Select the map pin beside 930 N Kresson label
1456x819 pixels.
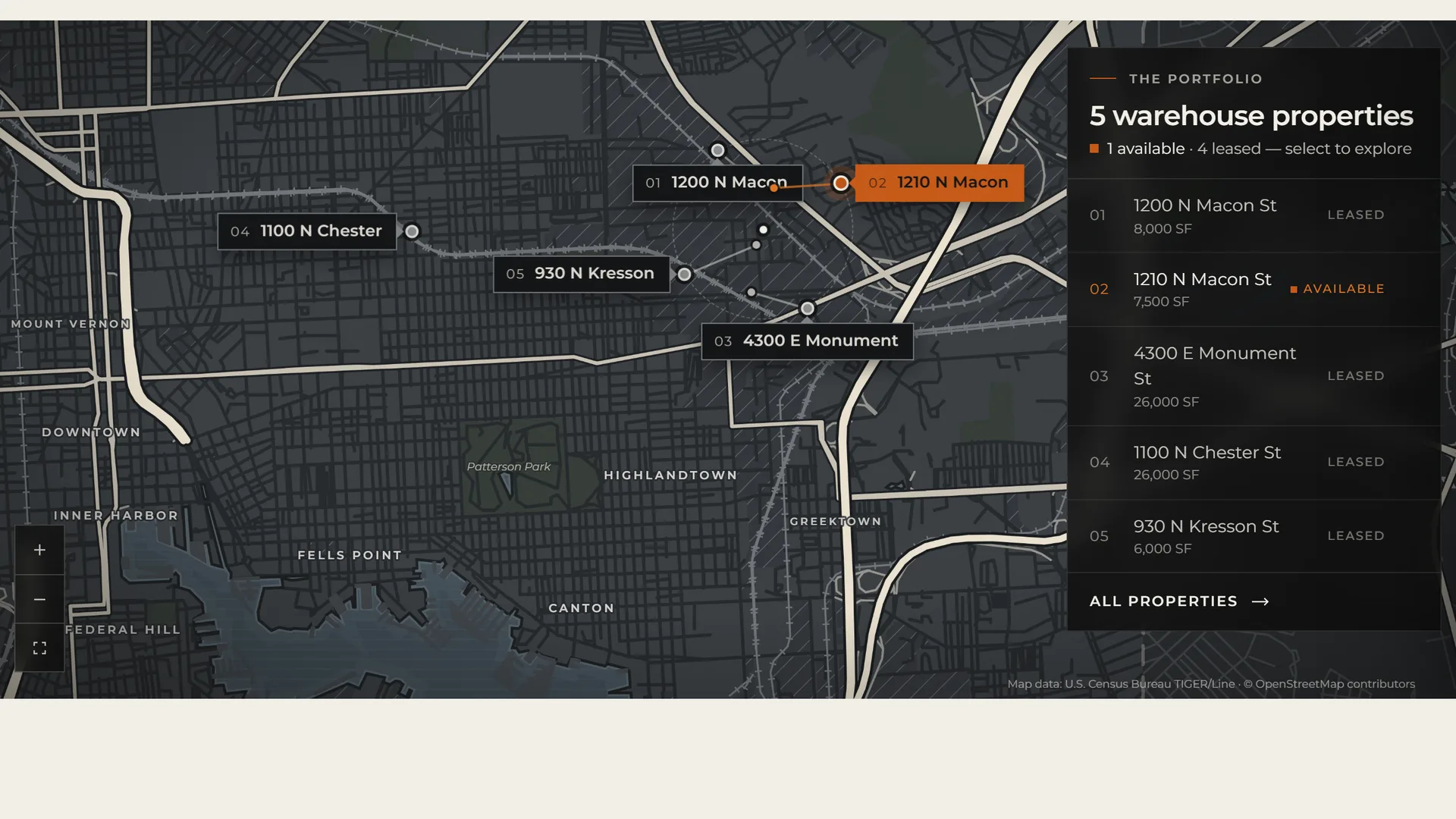pyautogui.click(x=684, y=274)
